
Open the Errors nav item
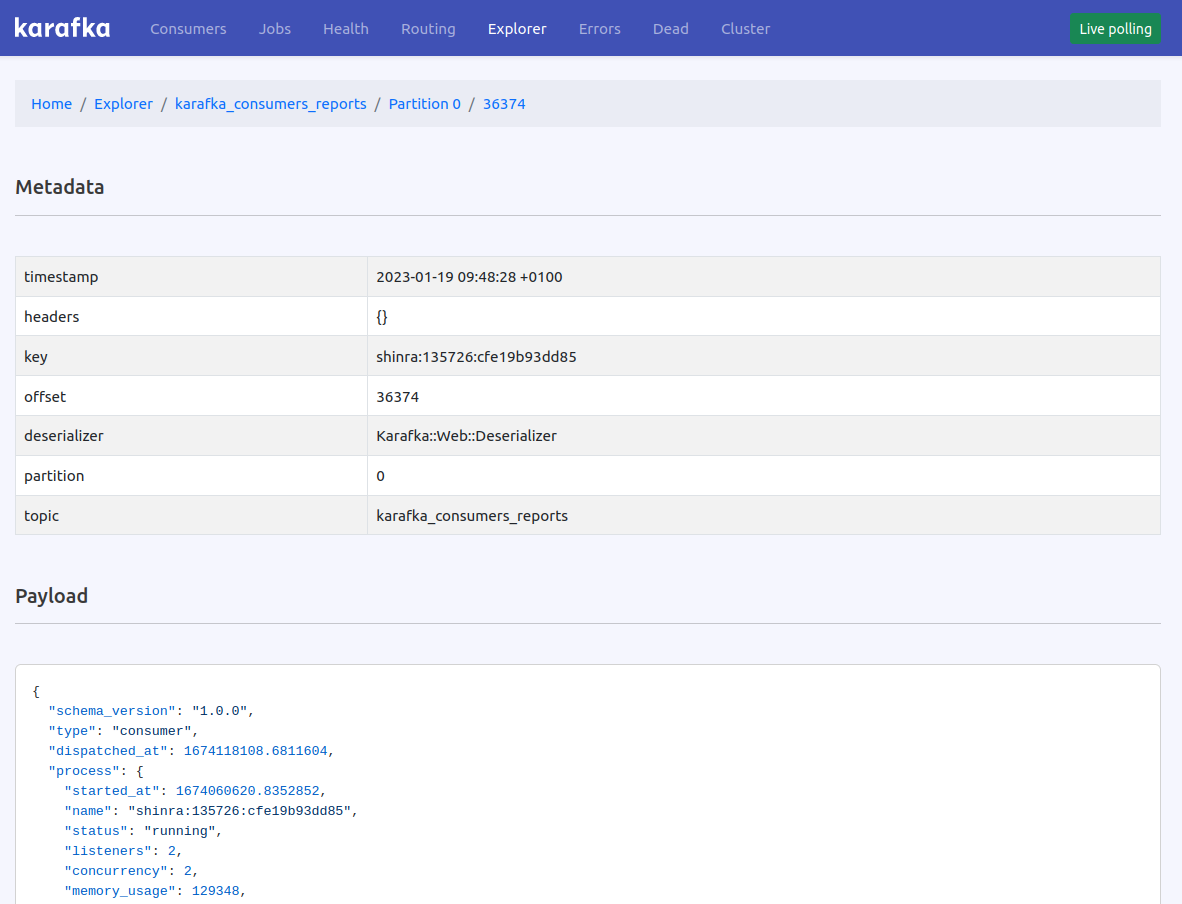[600, 29]
